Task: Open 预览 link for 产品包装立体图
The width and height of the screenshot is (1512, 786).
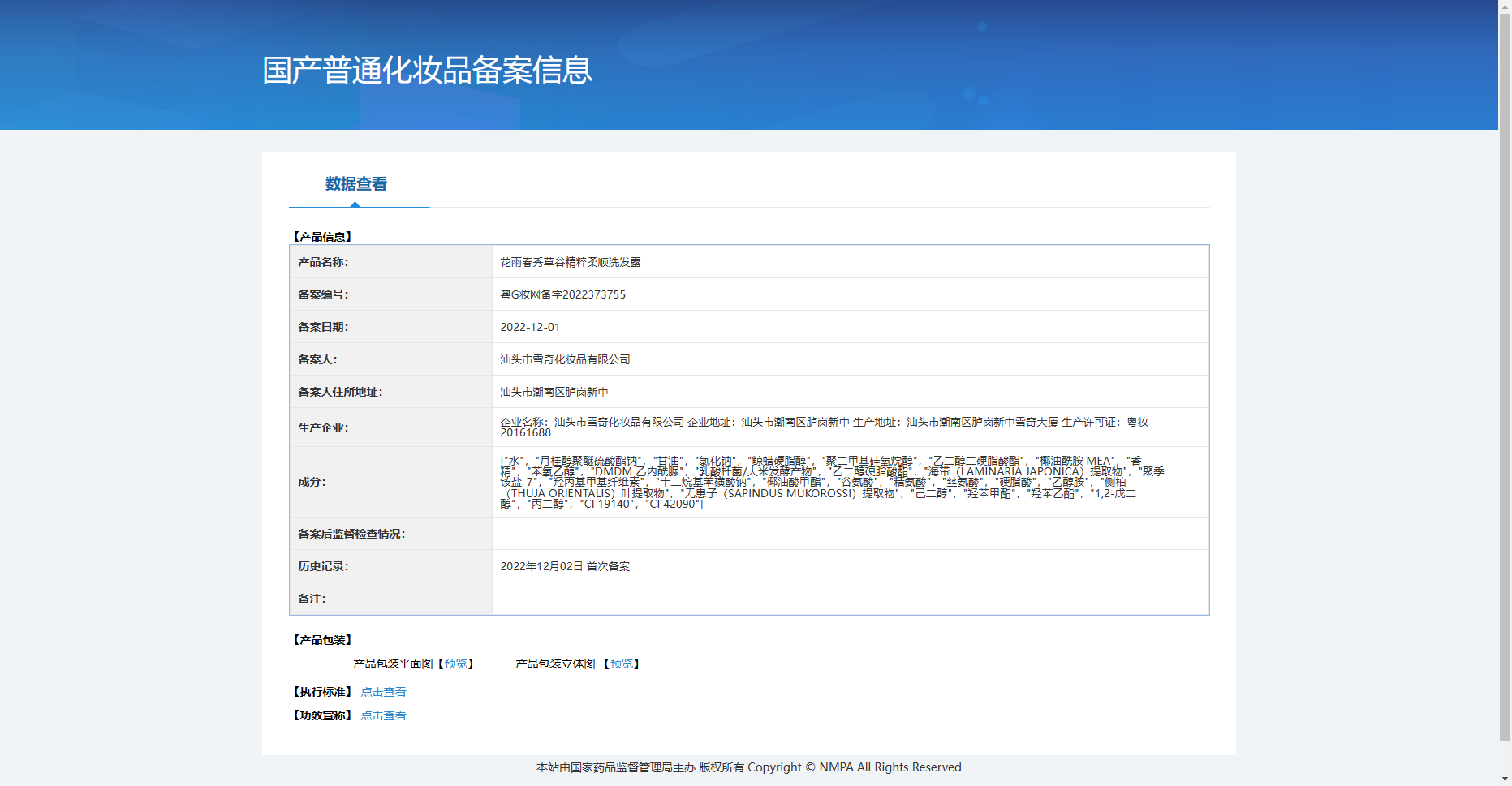Action: 621,664
